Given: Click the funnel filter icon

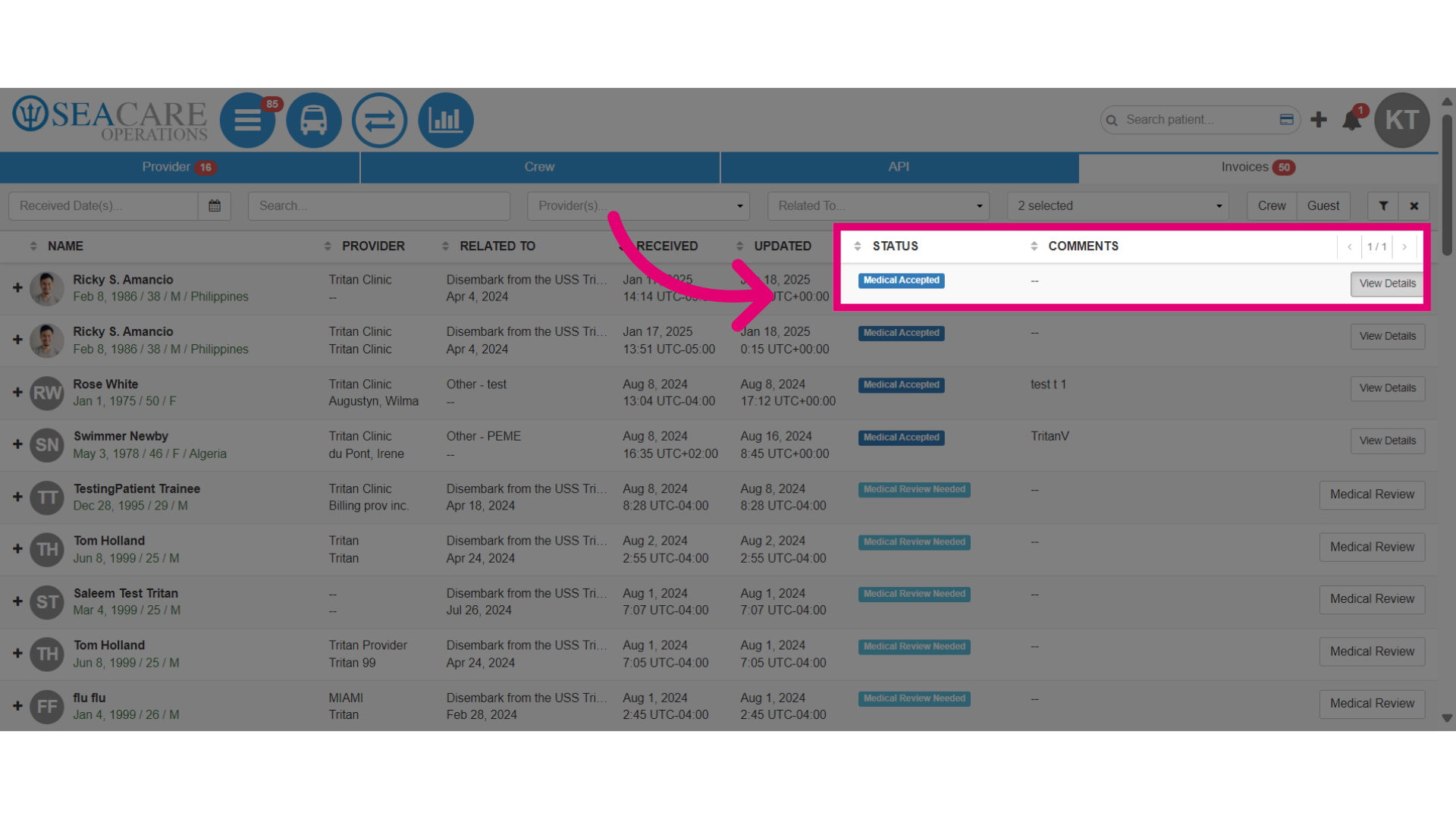Looking at the screenshot, I should coord(1383,206).
